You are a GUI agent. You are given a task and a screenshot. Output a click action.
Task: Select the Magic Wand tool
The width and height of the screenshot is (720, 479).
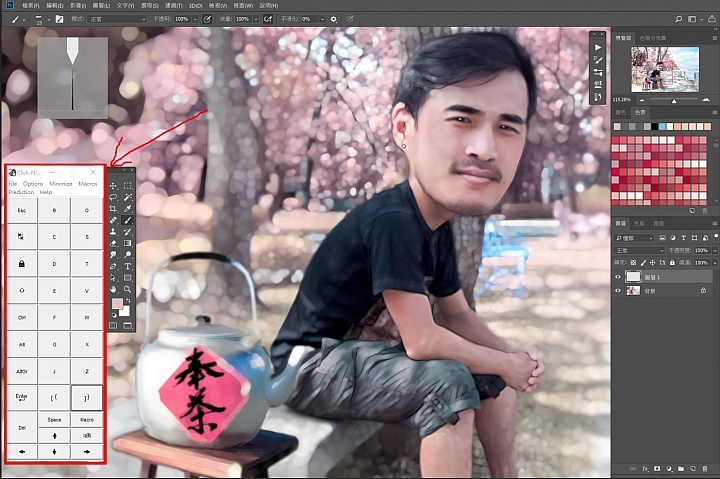[128, 197]
